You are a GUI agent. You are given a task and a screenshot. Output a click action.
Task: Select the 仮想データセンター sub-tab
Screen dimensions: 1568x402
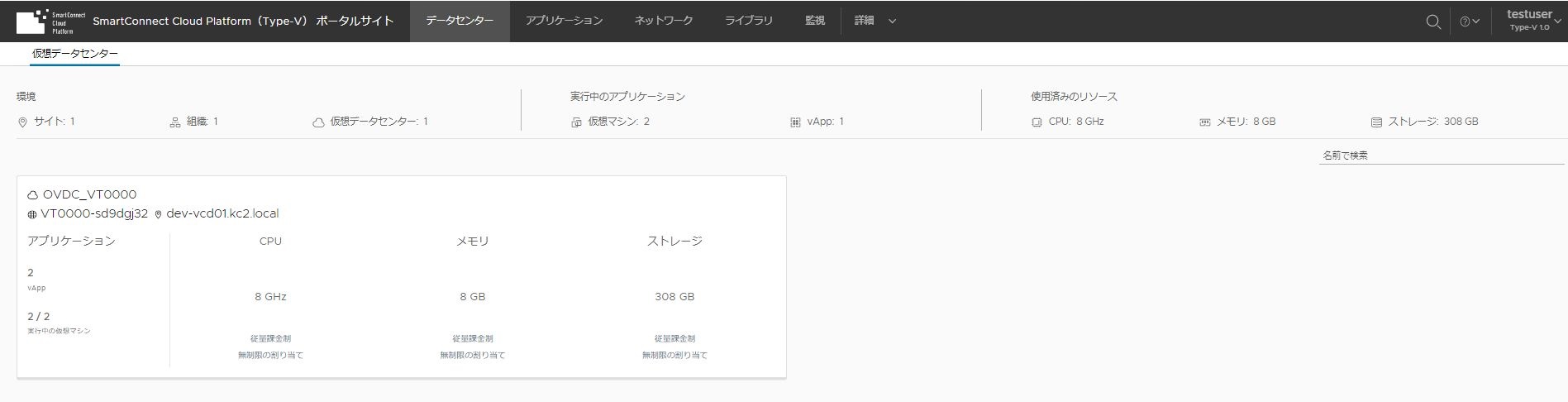(x=75, y=54)
